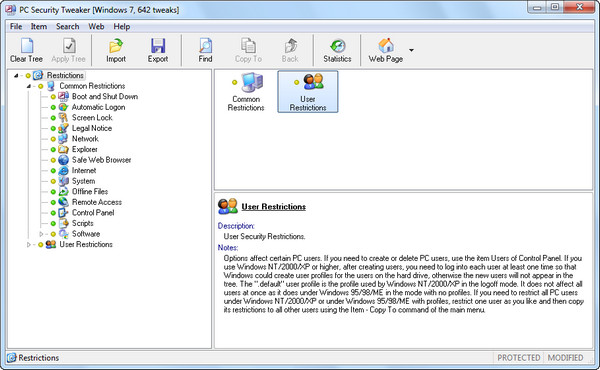Open Common Restrictions thumbnail in right pane

(246, 92)
